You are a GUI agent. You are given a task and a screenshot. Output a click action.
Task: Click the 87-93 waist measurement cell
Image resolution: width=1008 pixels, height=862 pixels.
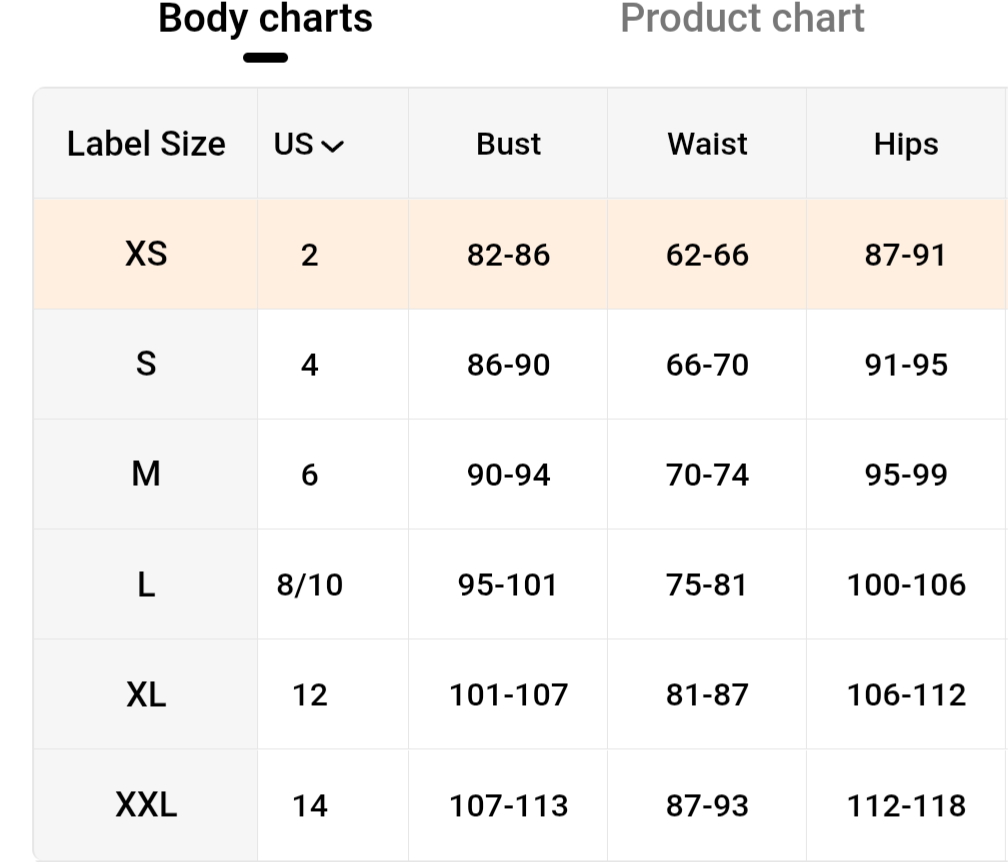pyautogui.click(x=707, y=805)
